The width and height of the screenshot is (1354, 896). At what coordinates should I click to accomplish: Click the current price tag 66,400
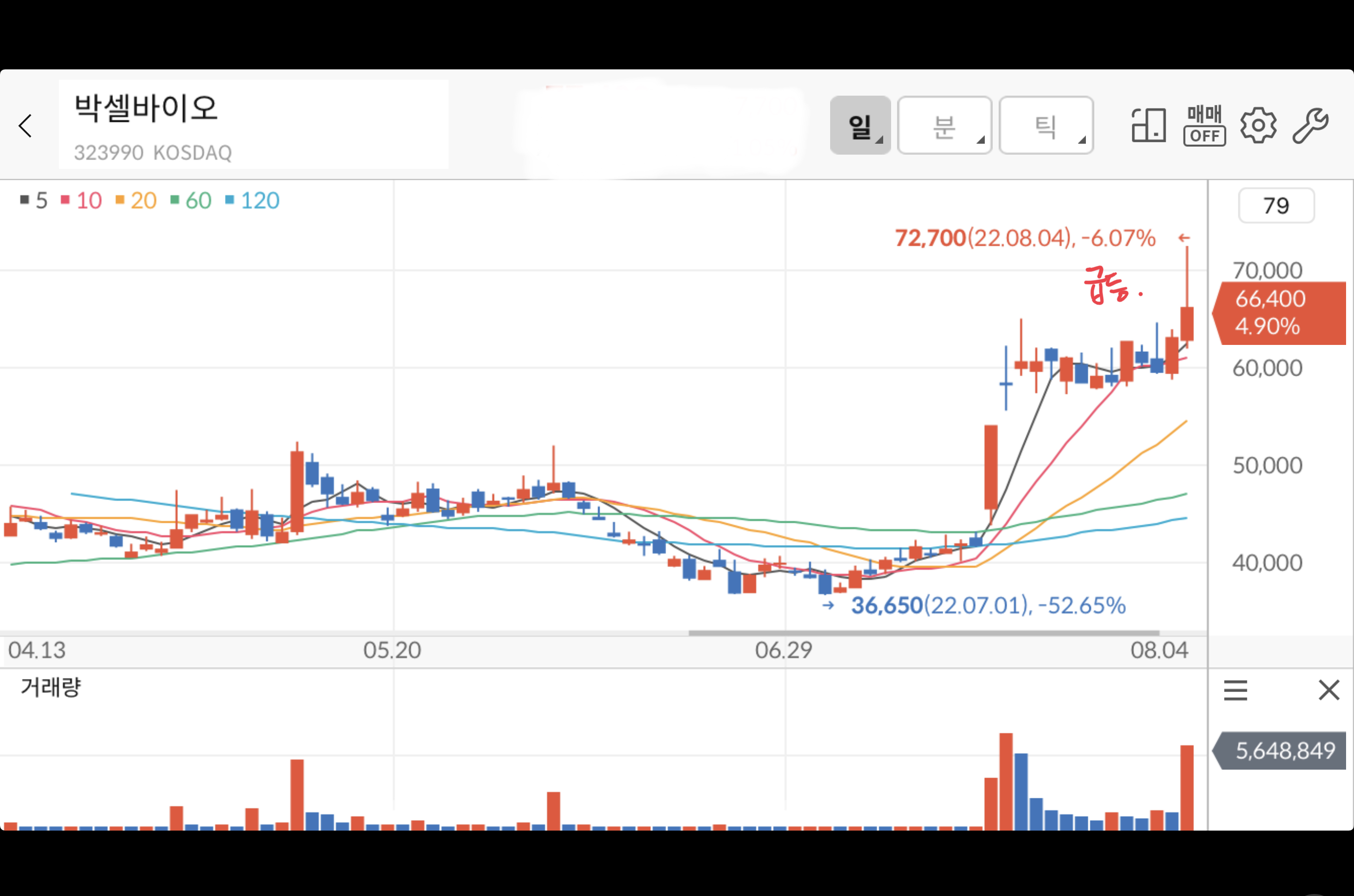[1279, 313]
